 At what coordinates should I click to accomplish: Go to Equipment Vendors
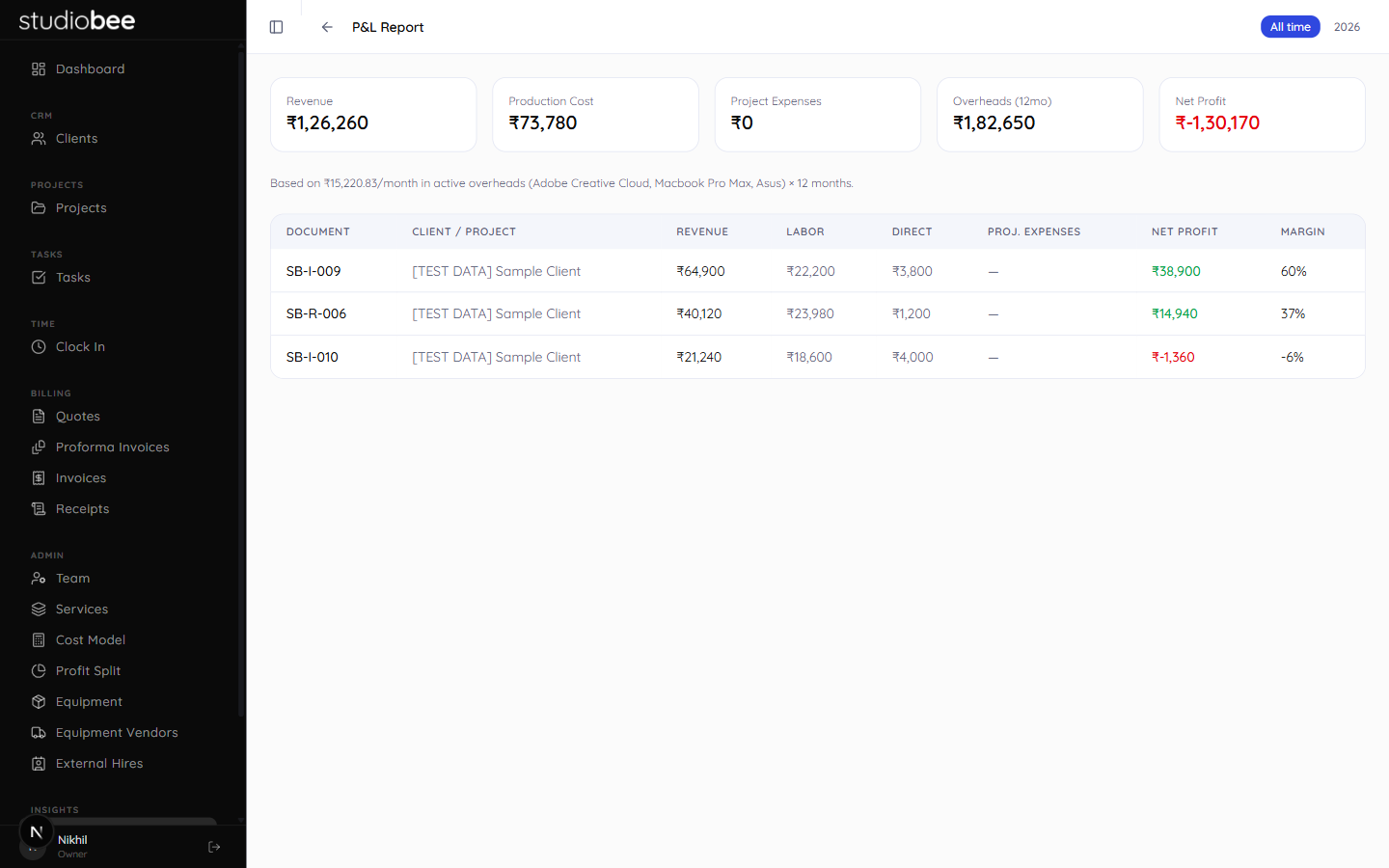coord(117,733)
